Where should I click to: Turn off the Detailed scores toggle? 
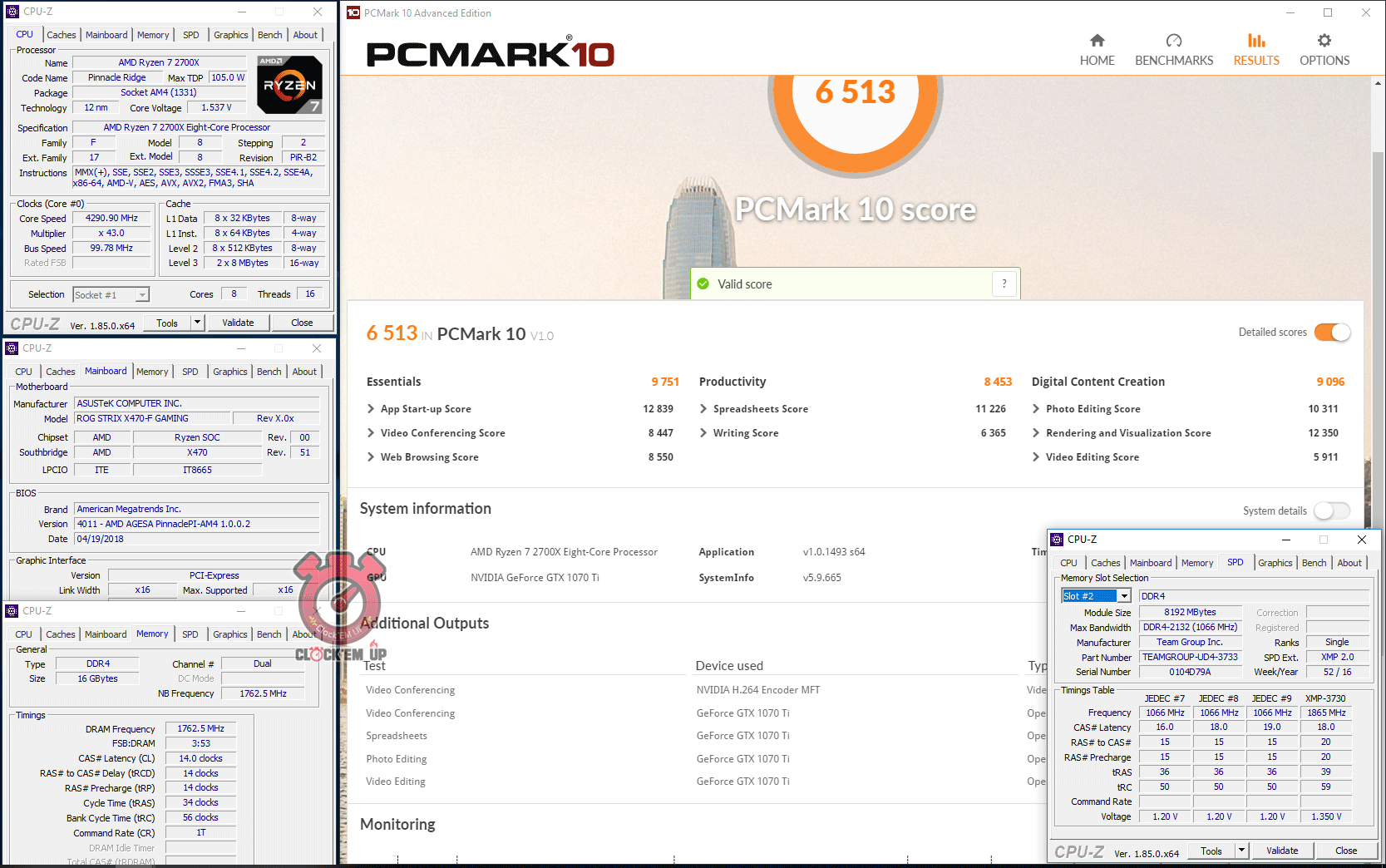coord(1332,333)
